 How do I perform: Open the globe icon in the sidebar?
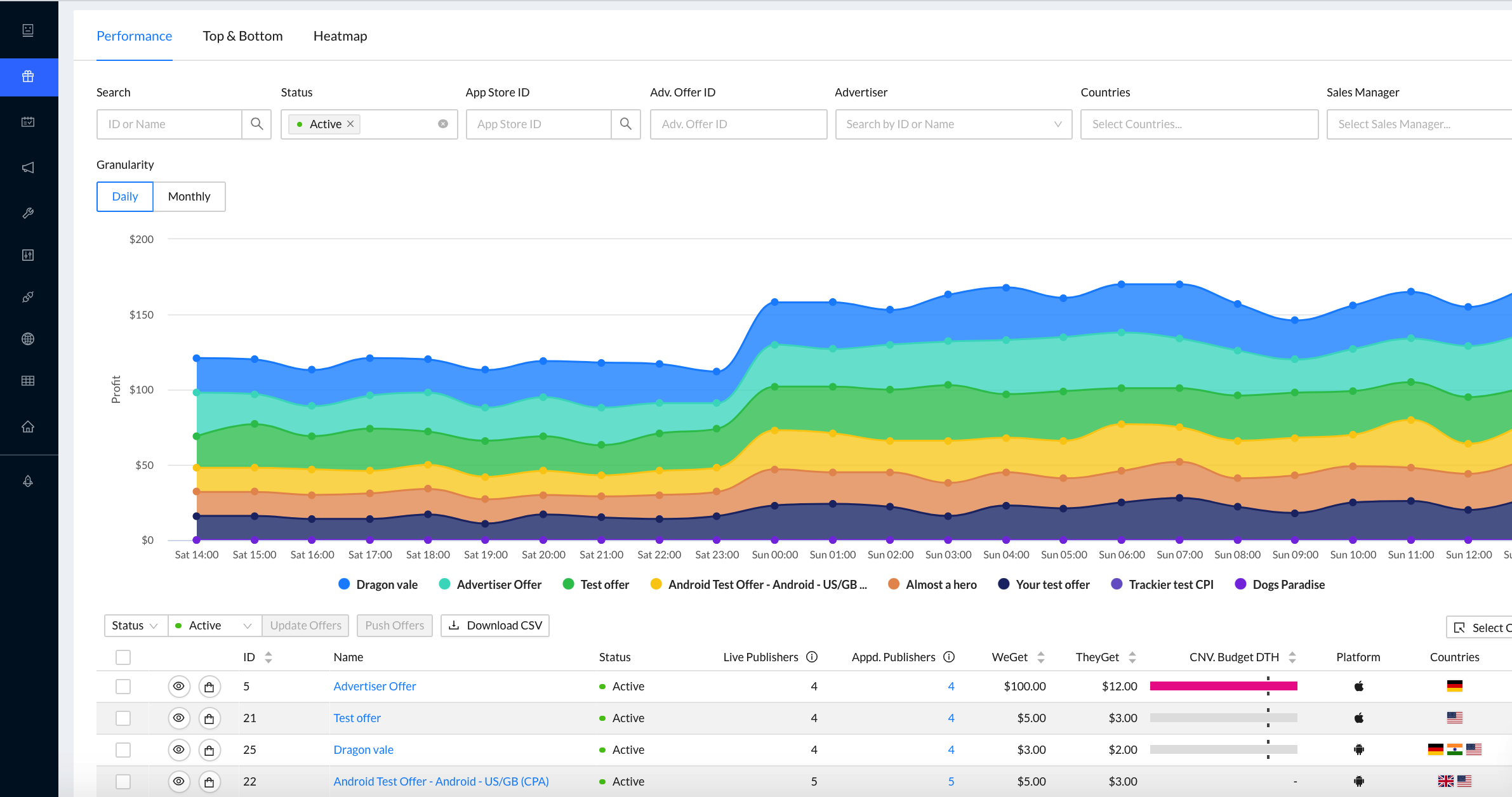28,338
